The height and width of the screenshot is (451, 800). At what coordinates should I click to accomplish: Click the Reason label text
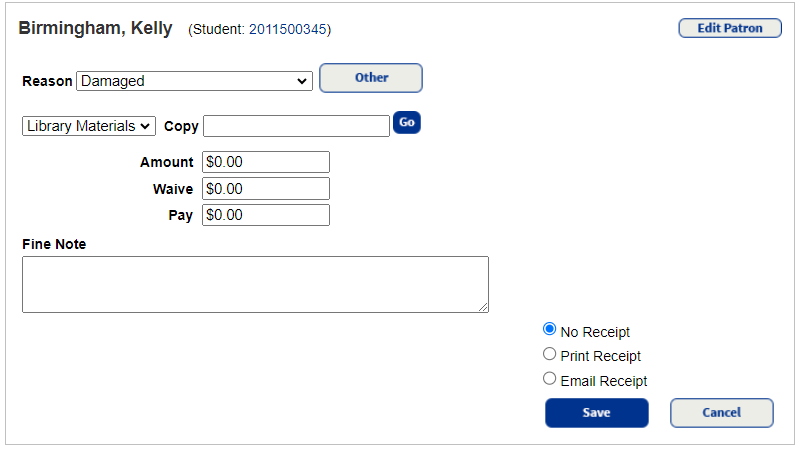(47, 81)
